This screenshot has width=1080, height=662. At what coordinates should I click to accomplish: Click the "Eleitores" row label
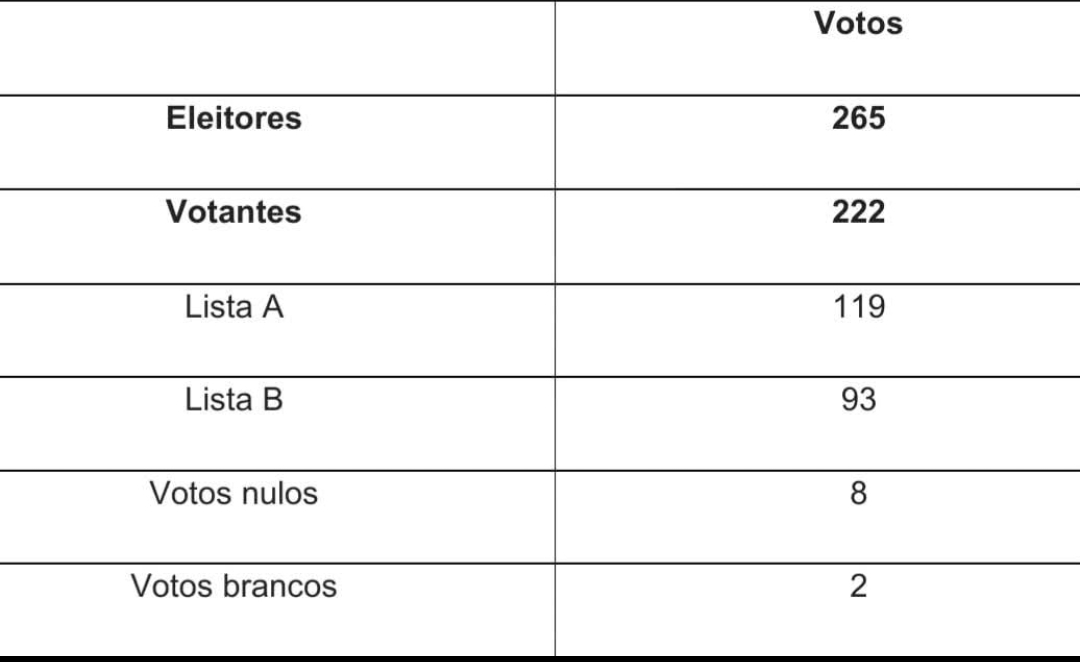(x=234, y=118)
